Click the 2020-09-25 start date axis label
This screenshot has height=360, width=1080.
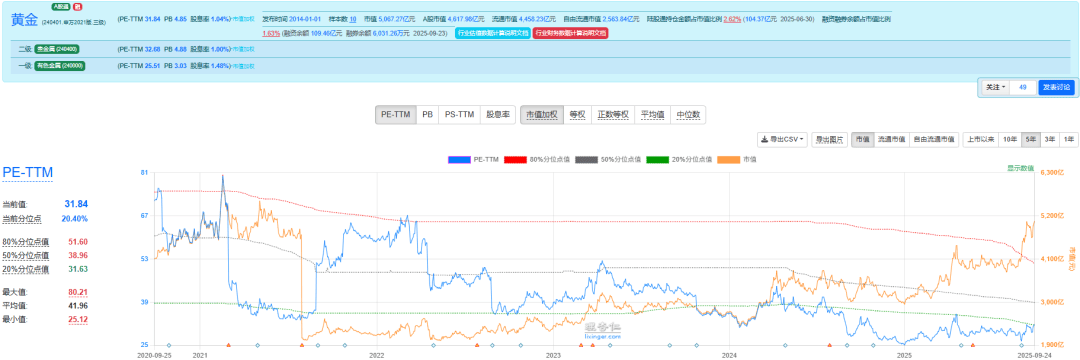[x=155, y=355]
